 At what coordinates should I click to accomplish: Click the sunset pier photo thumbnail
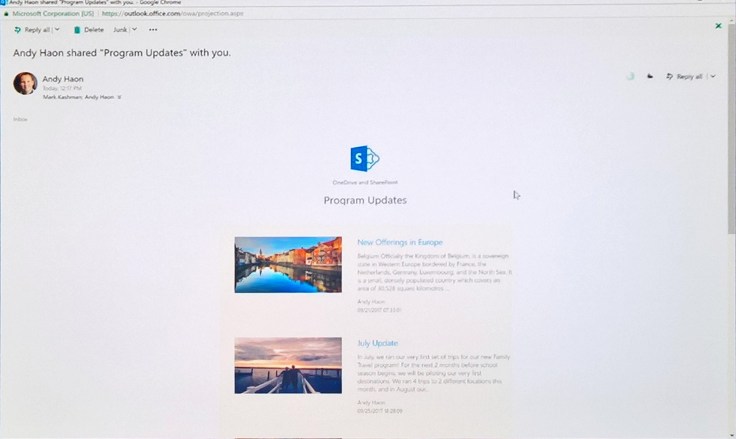coord(288,365)
